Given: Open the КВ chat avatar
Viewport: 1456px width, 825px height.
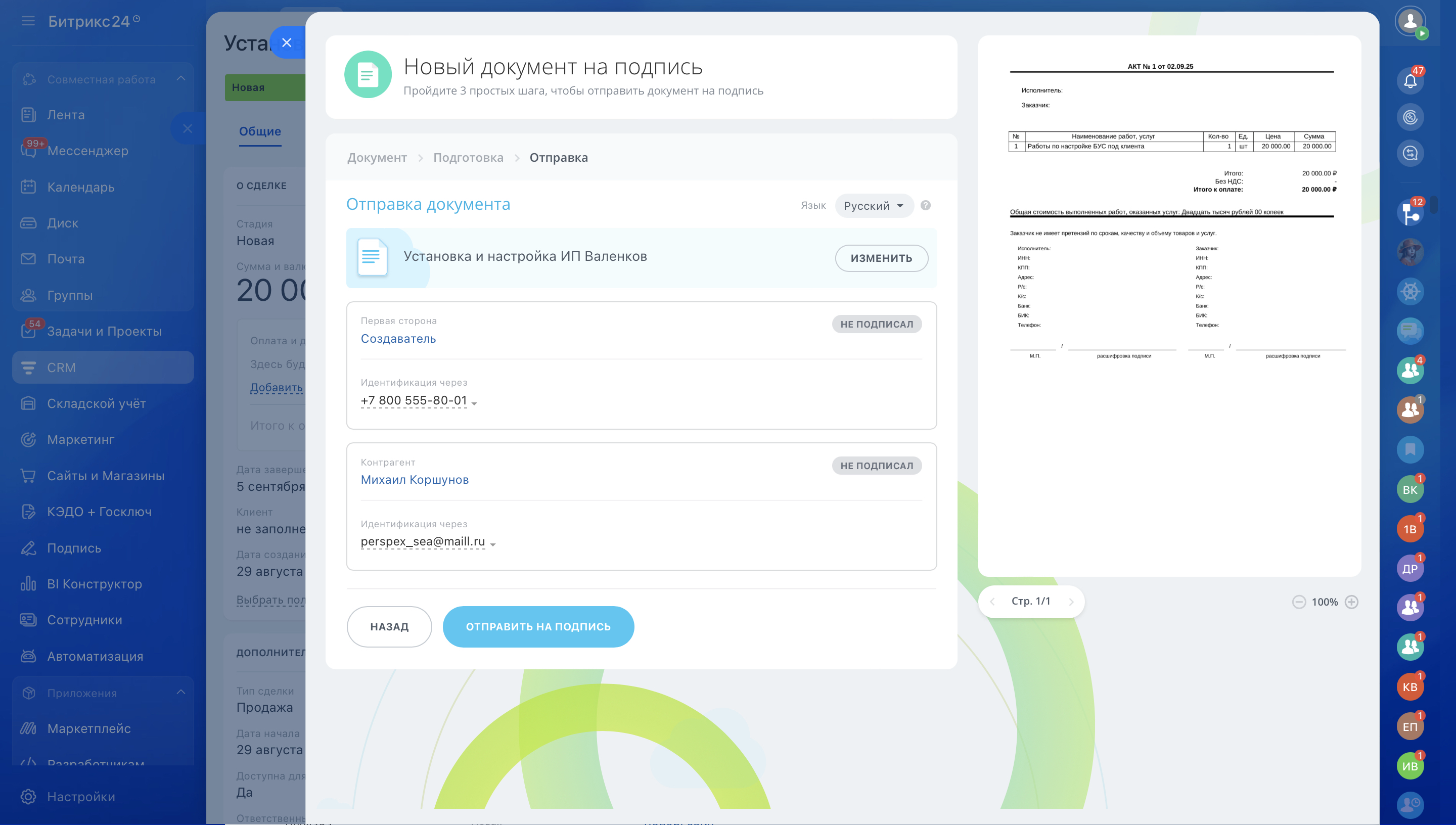Looking at the screenshot, I should tap(1410, 687).
